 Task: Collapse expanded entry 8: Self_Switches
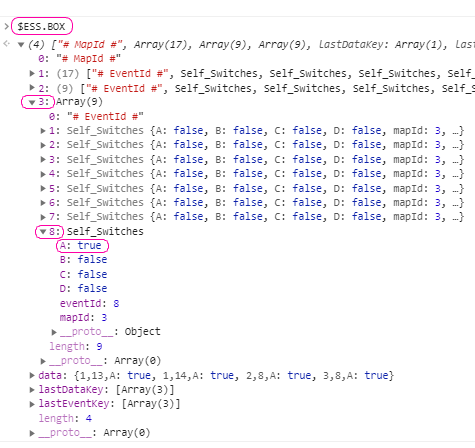[43, 232]
